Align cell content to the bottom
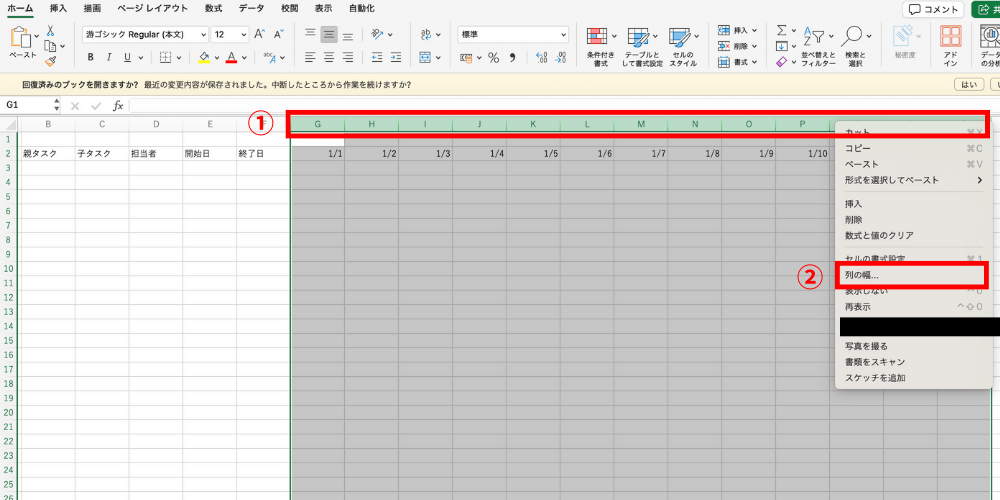The height and width of the screenshot is (500, 1000). 348,34
